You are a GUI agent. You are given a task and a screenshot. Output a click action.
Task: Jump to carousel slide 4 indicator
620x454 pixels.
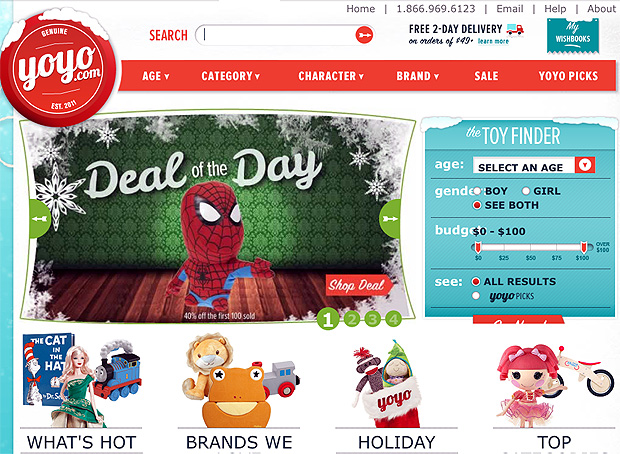pyautogui.click(x=393, y=319)
